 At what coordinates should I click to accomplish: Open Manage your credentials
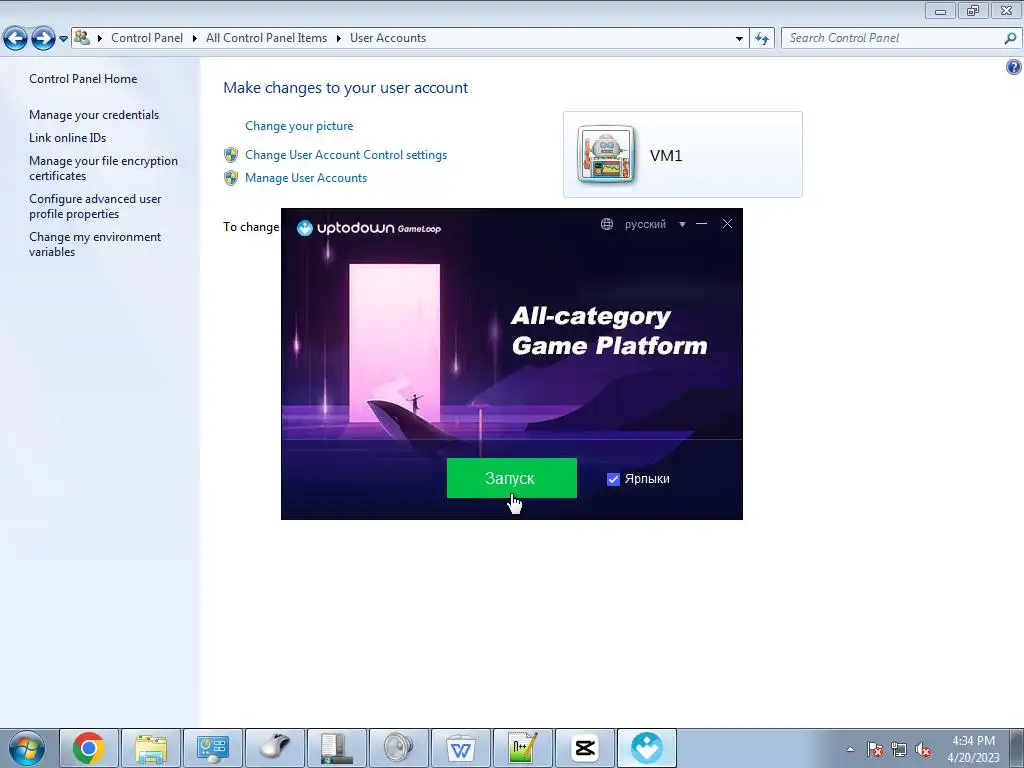click(94, 115)
